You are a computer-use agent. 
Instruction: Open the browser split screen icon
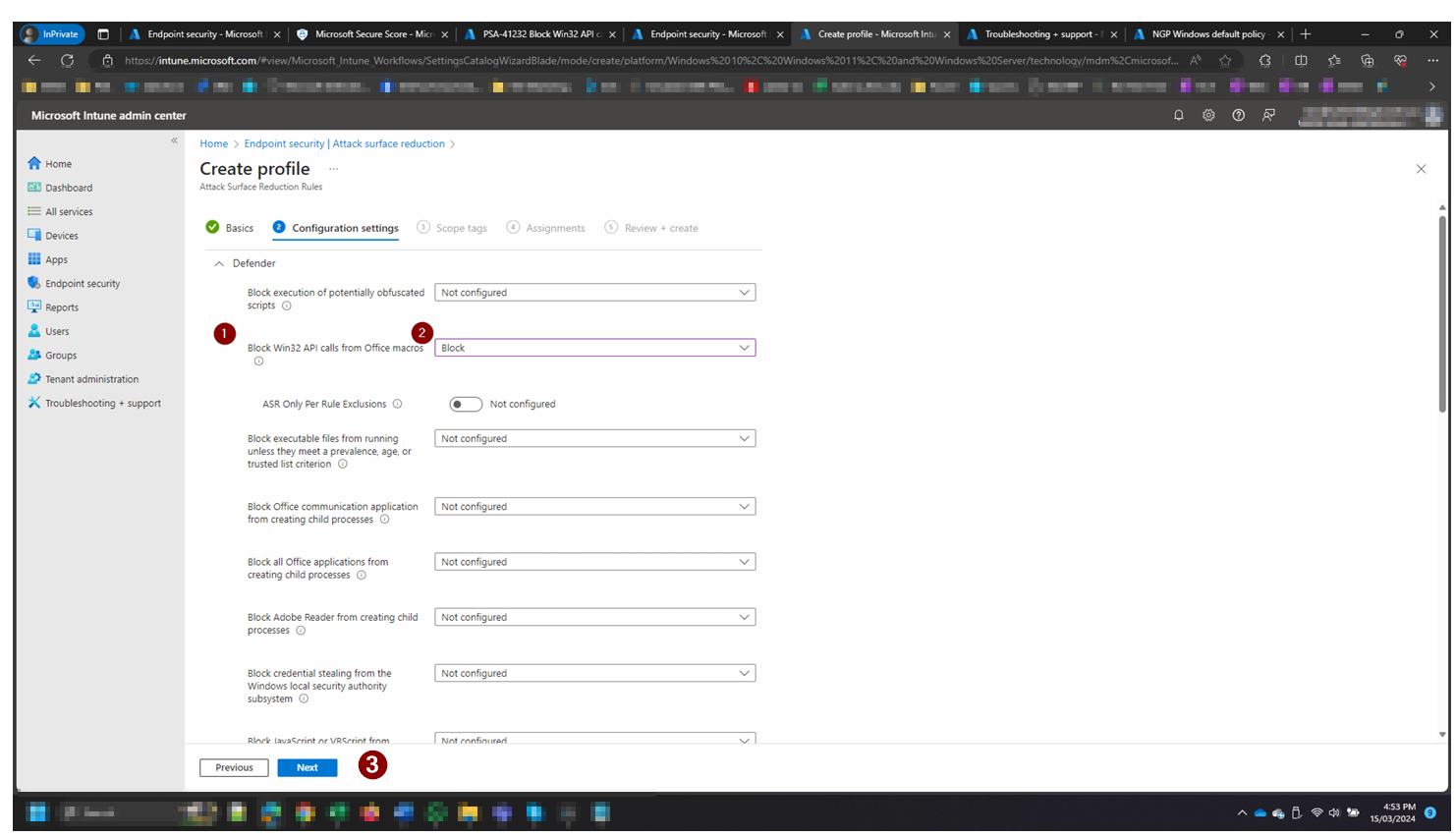tap(1301, 61)
